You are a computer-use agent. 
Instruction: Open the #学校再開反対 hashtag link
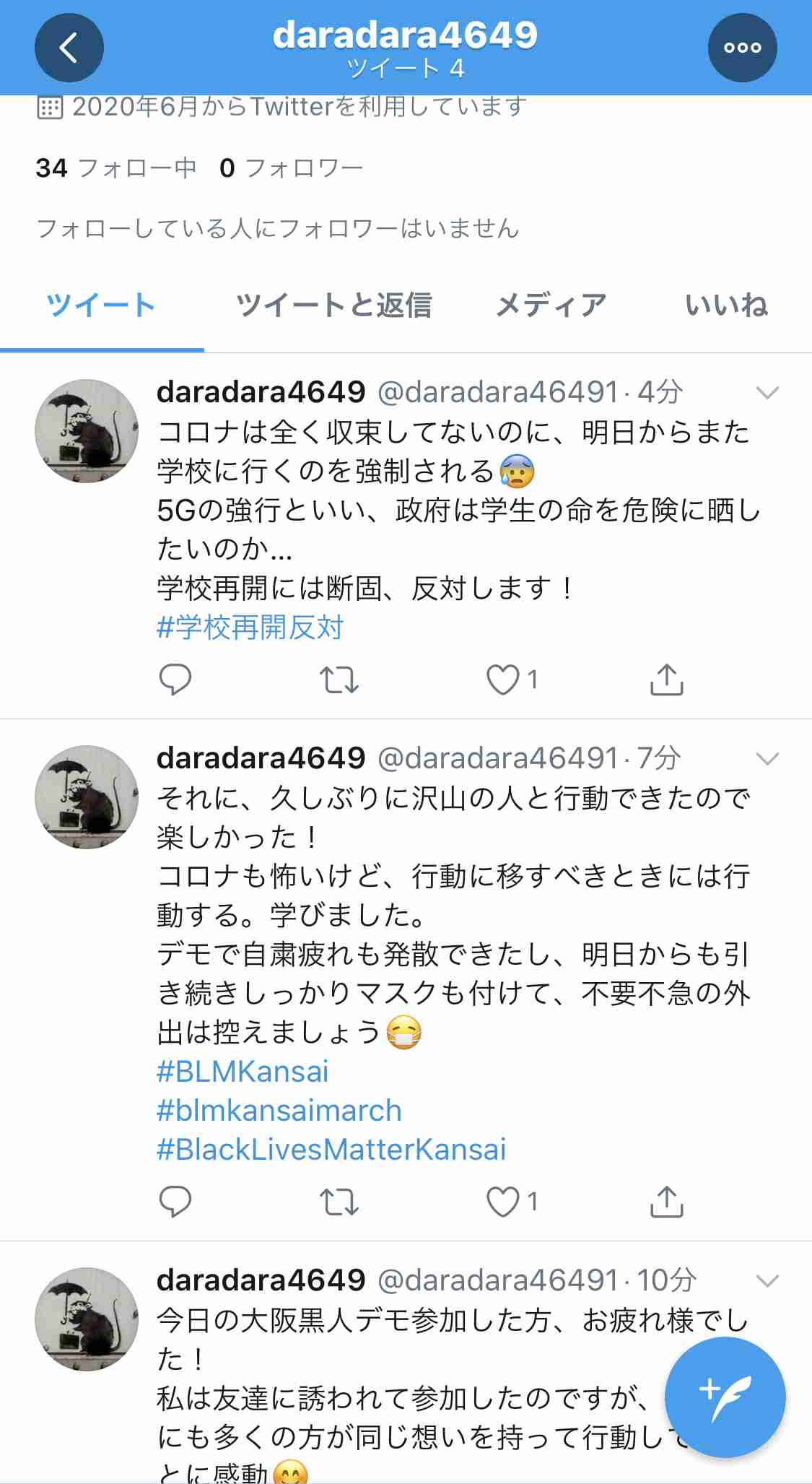[250, 628]
